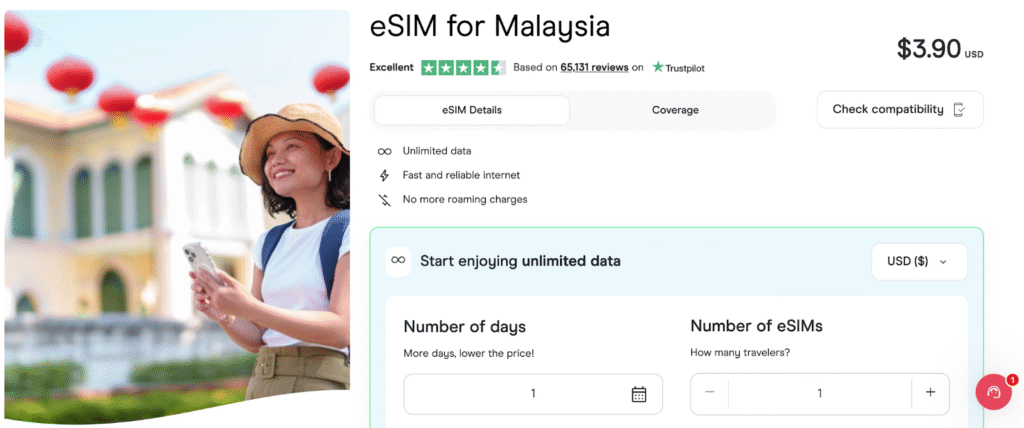Viewport: 1024px width, 428px height.
Task: Expand the USD ($) currency dropdown
Action: coord(918,261)
